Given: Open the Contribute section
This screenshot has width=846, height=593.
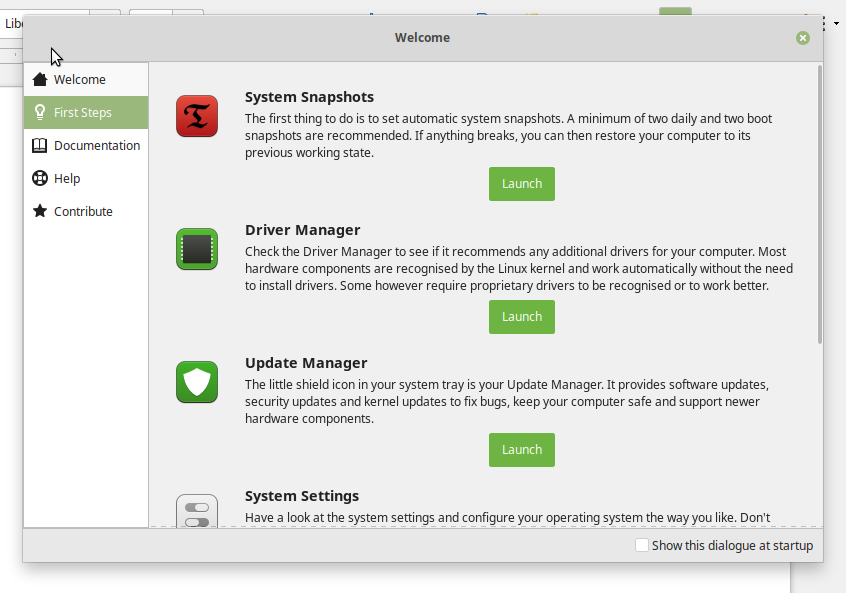Looking at the screenshot, I should [86, 212].
